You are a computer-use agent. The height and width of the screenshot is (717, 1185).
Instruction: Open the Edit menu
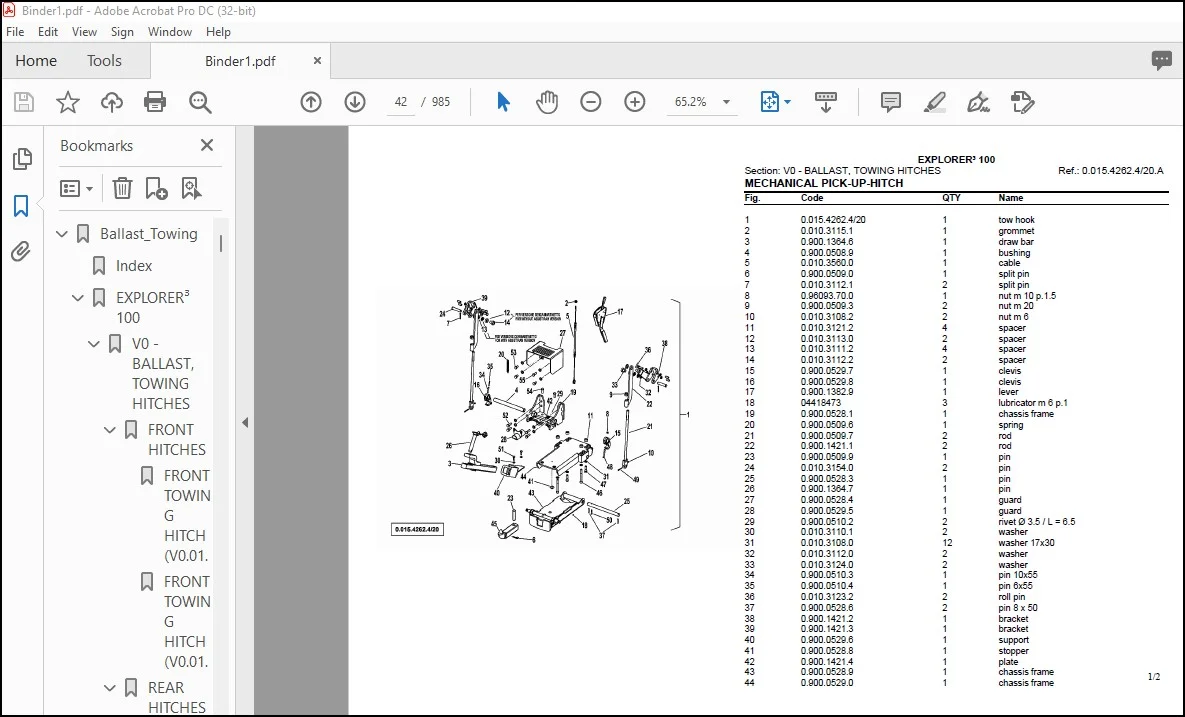tap(48, 32)
